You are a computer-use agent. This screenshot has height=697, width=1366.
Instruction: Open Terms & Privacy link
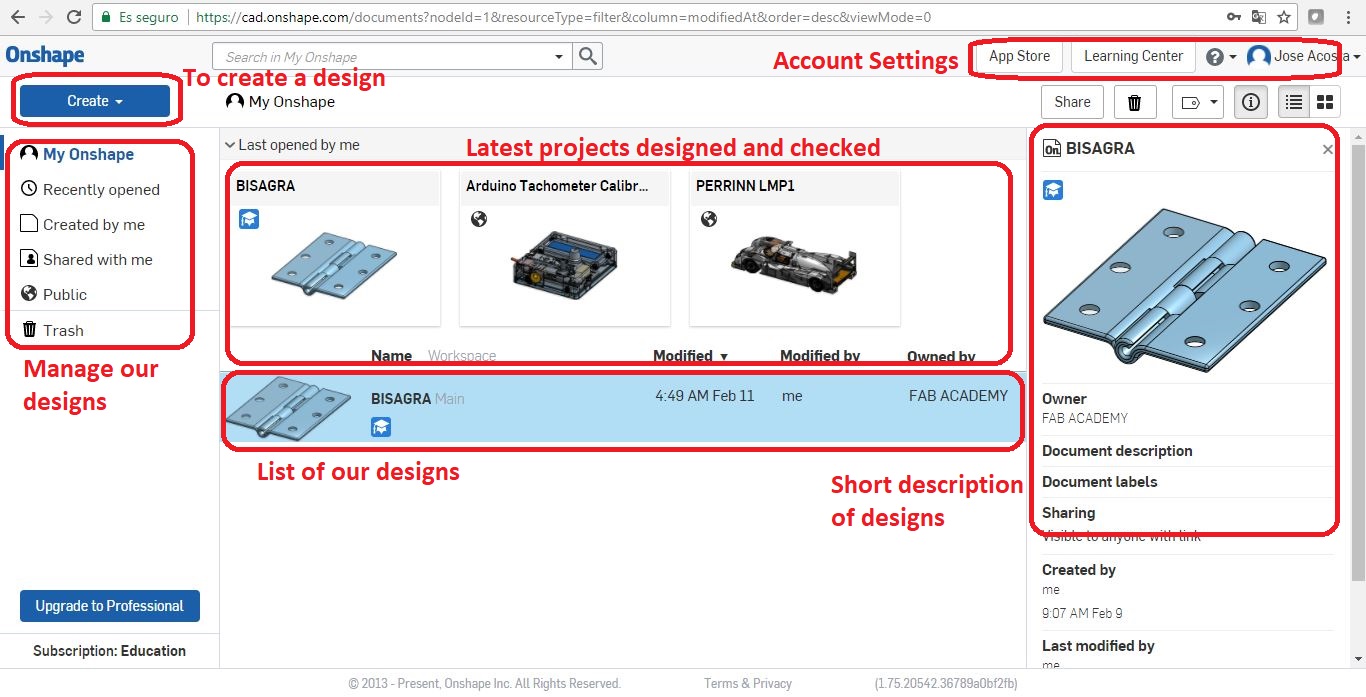pyautogui.click(x=748, y=684)
